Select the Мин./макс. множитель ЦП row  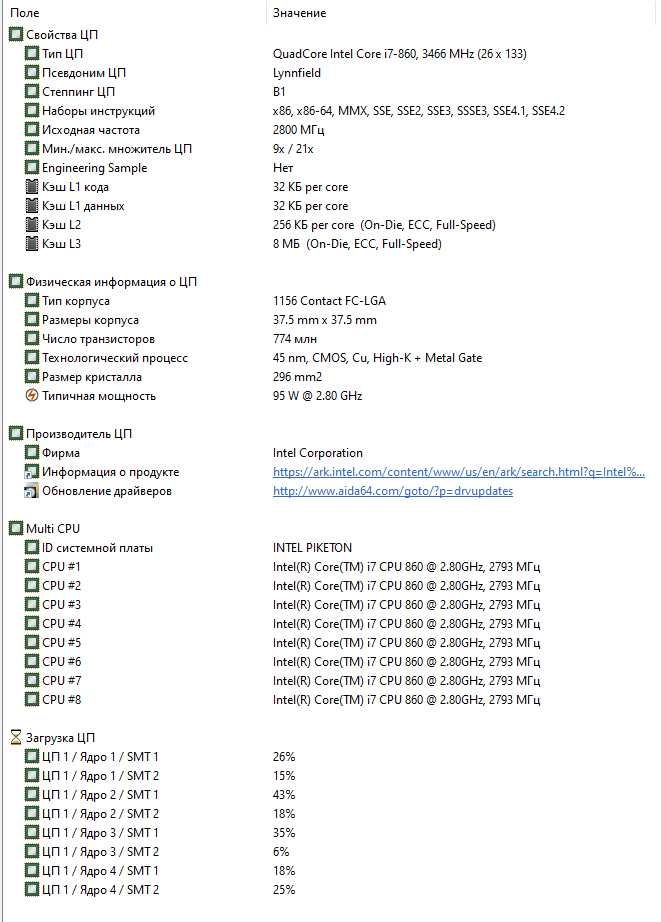point(329,149)
